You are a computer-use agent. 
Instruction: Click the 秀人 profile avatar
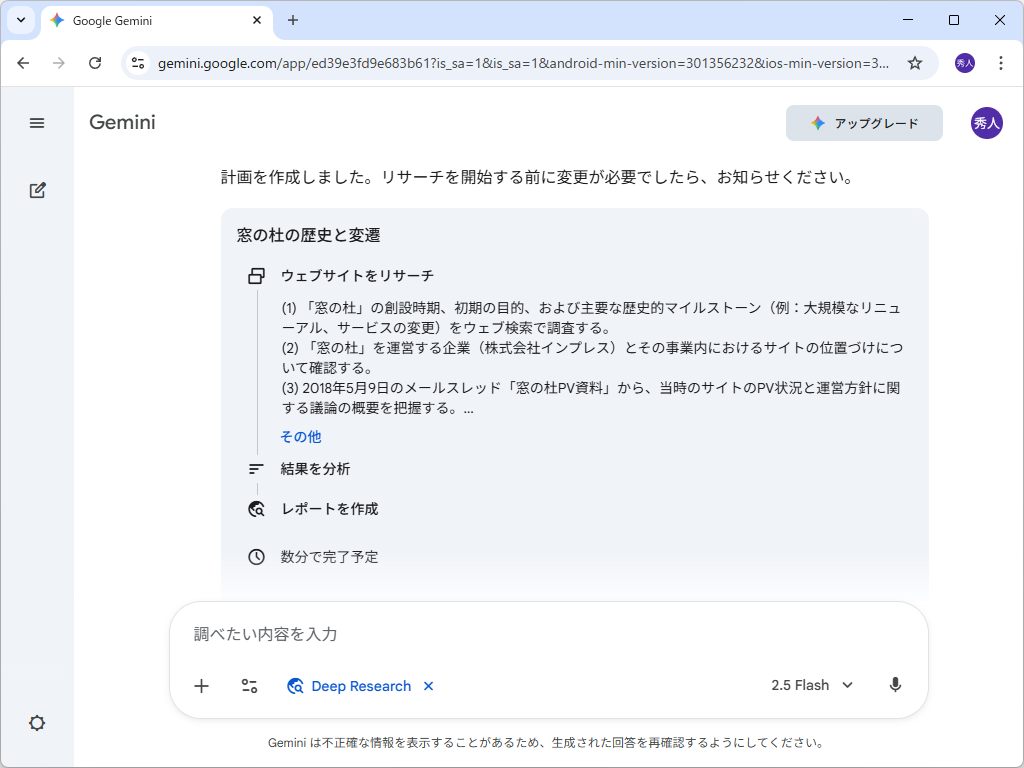pyautogui.click(x=985, y=123)
